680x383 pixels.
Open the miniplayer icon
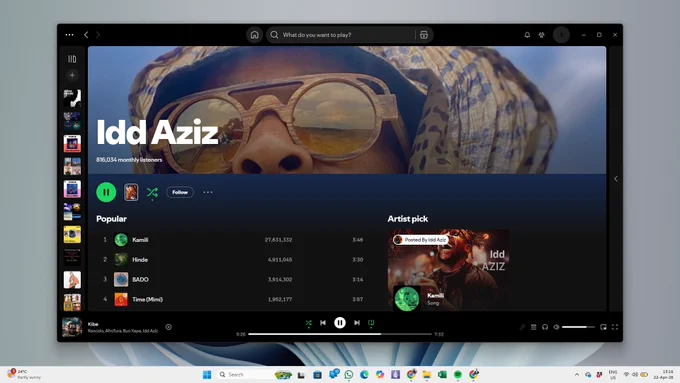(x=603, y=327)
